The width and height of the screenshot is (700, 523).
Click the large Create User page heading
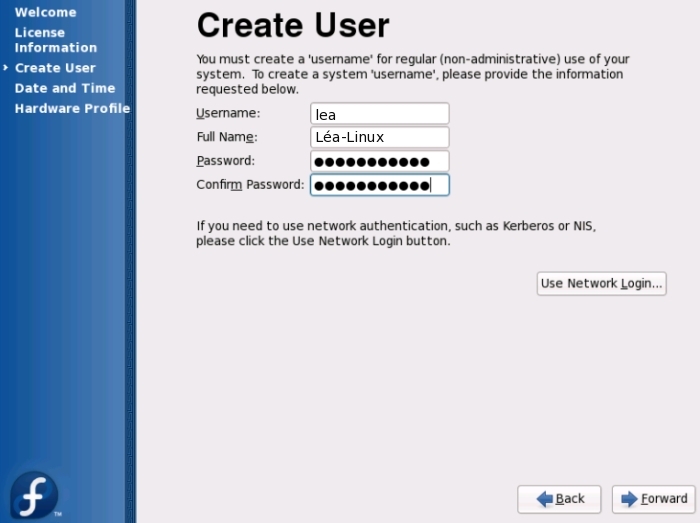click(293, 26)
